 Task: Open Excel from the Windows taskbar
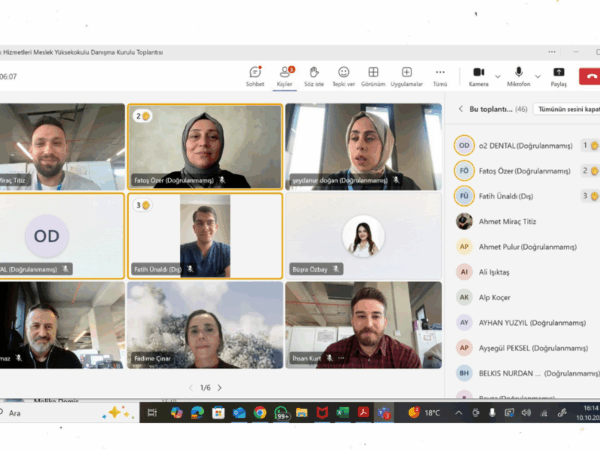(x=342, y=412)
